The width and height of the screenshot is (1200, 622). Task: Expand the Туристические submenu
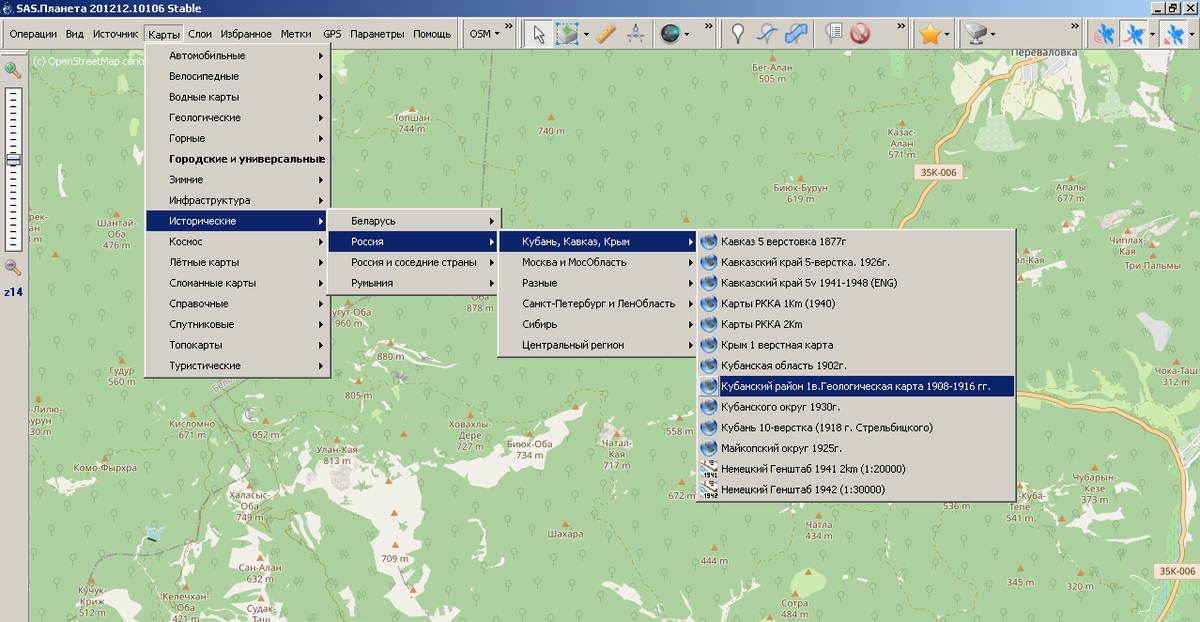click(237, 366)
